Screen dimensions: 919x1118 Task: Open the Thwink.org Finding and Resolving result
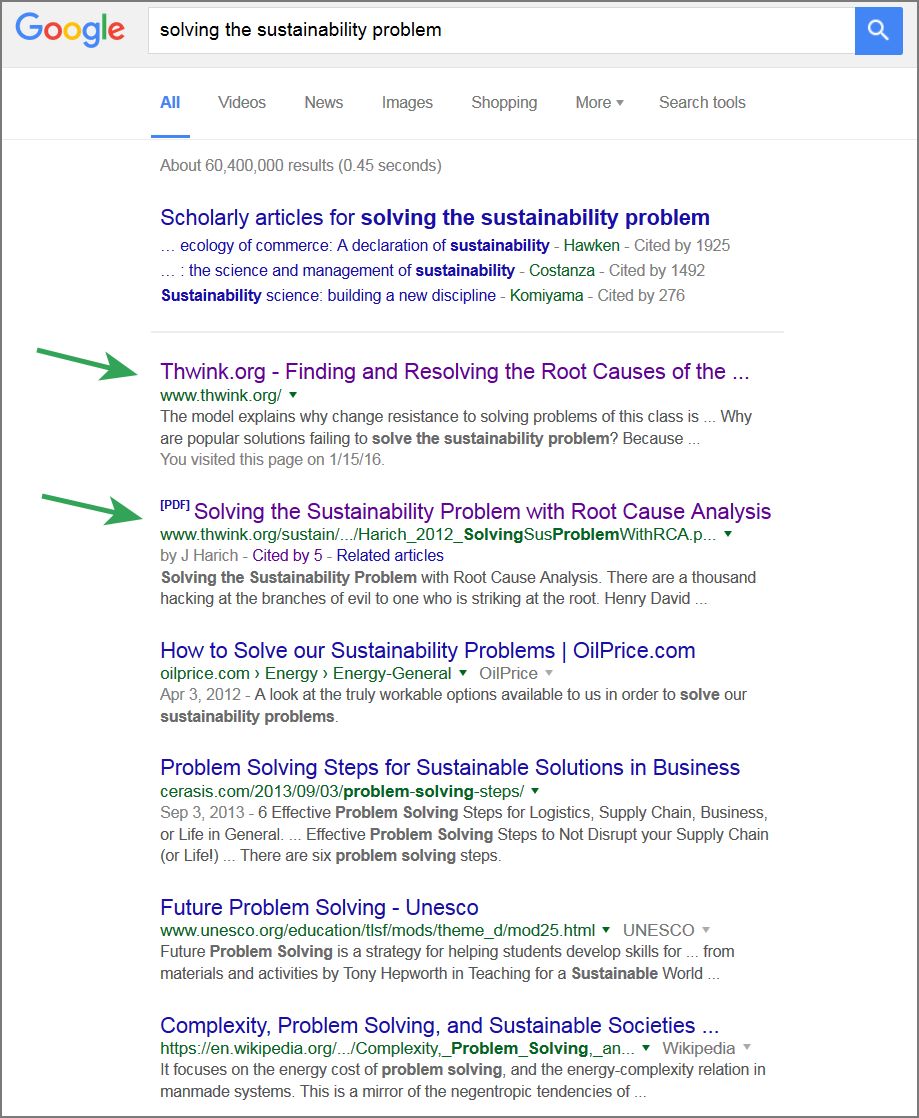pyautogui.click(x=454, y=372)
